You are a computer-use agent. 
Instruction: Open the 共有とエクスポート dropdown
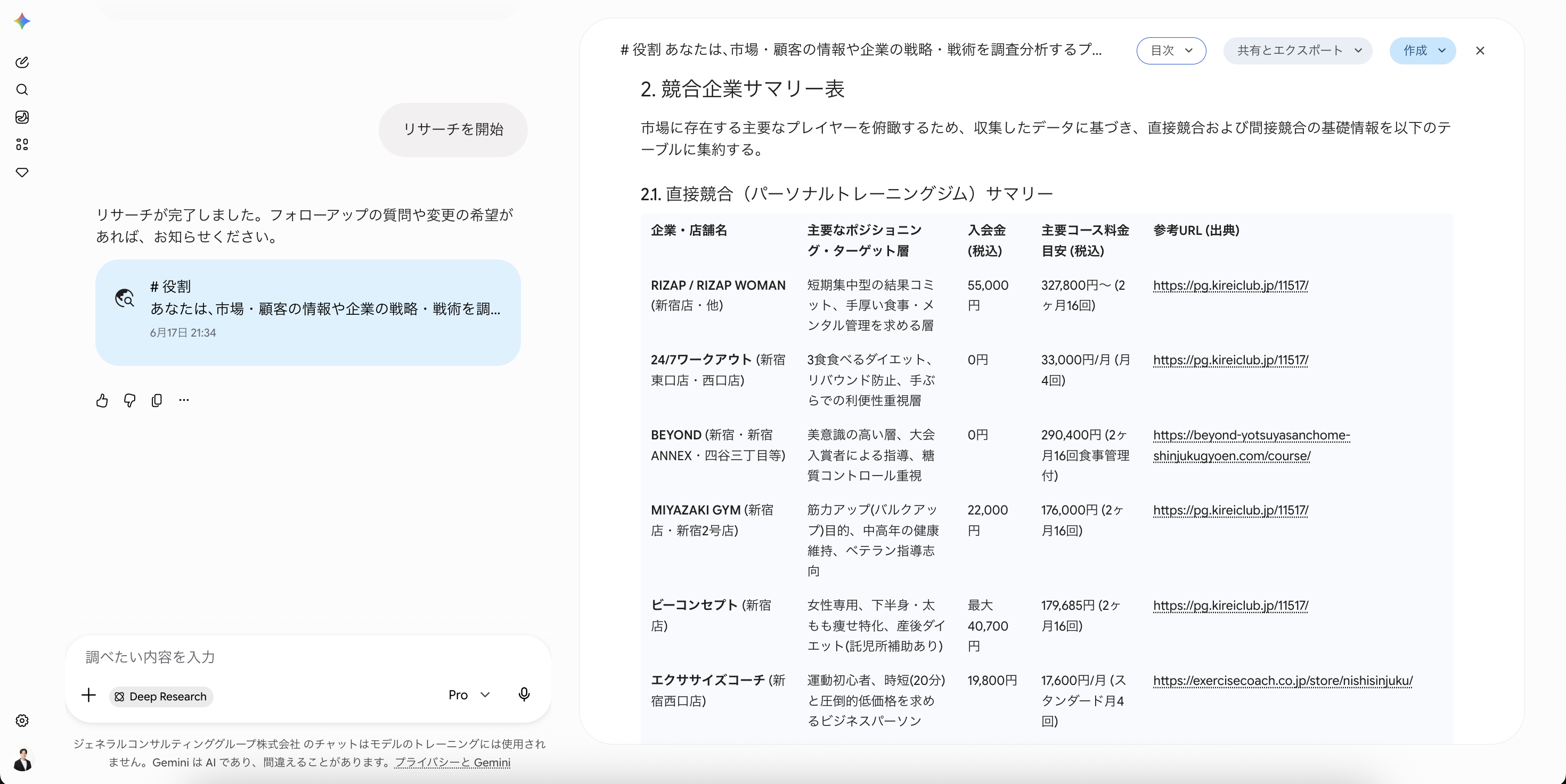coord(1298,51)
